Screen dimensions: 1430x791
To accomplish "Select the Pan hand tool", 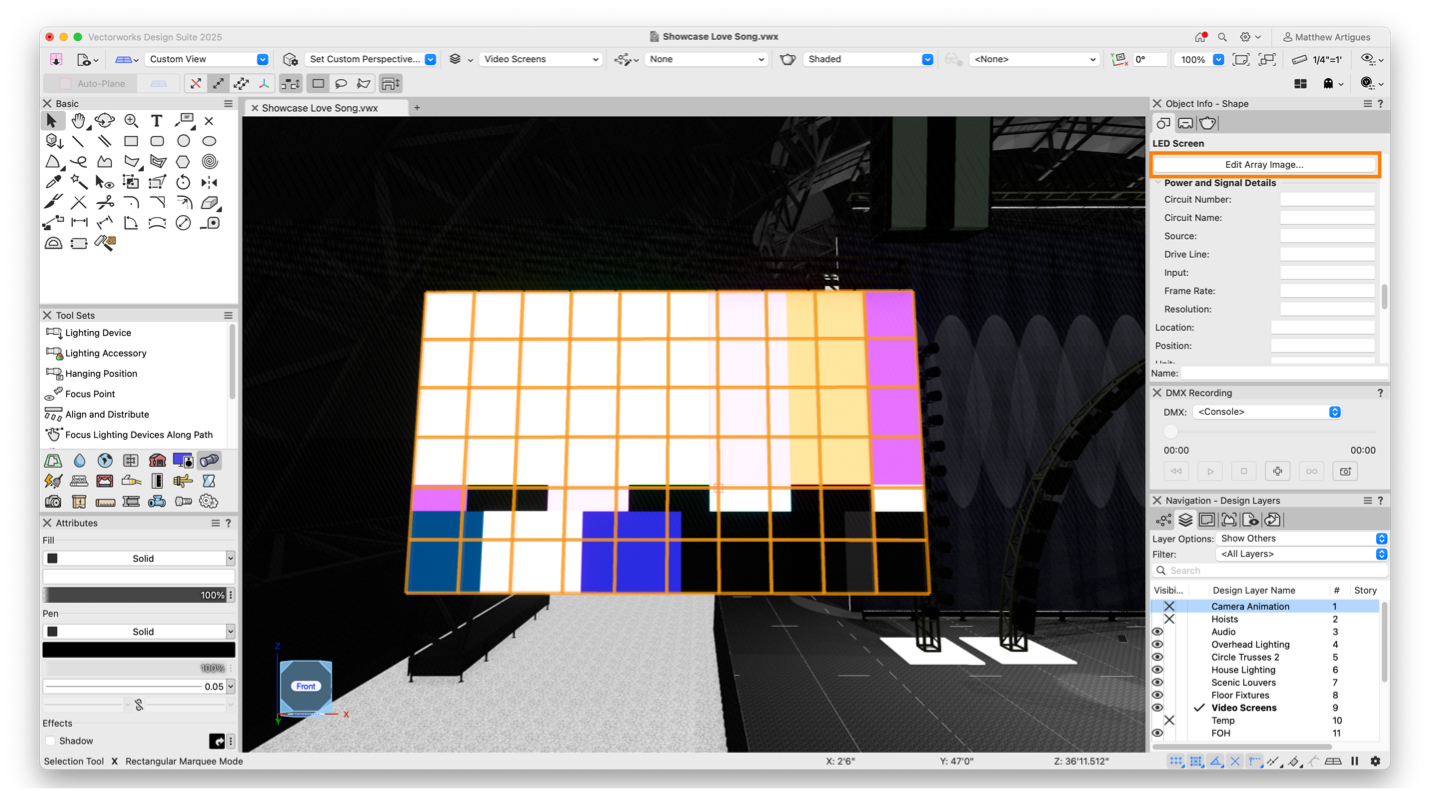I will point(78,121).
